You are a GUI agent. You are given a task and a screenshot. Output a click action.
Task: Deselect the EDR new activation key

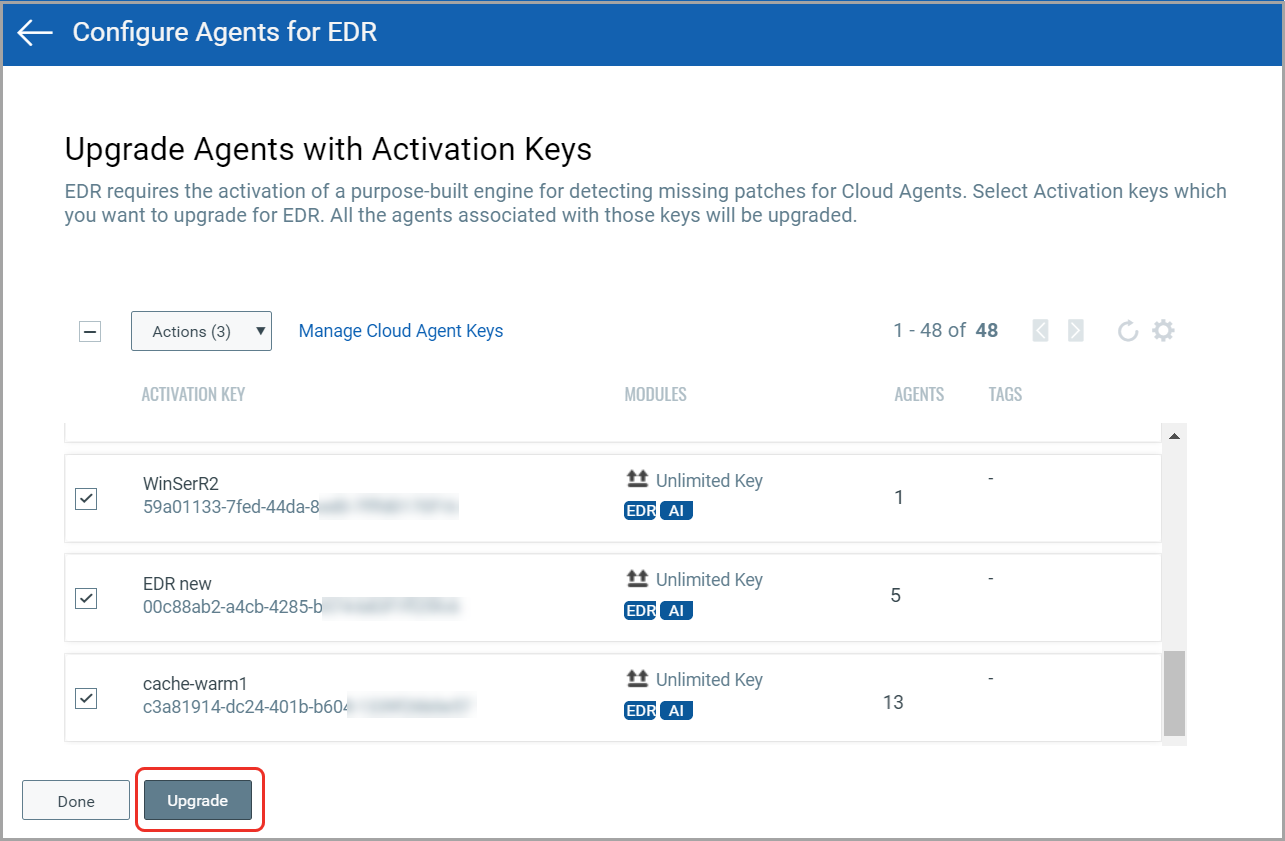(x=85, y=598)
